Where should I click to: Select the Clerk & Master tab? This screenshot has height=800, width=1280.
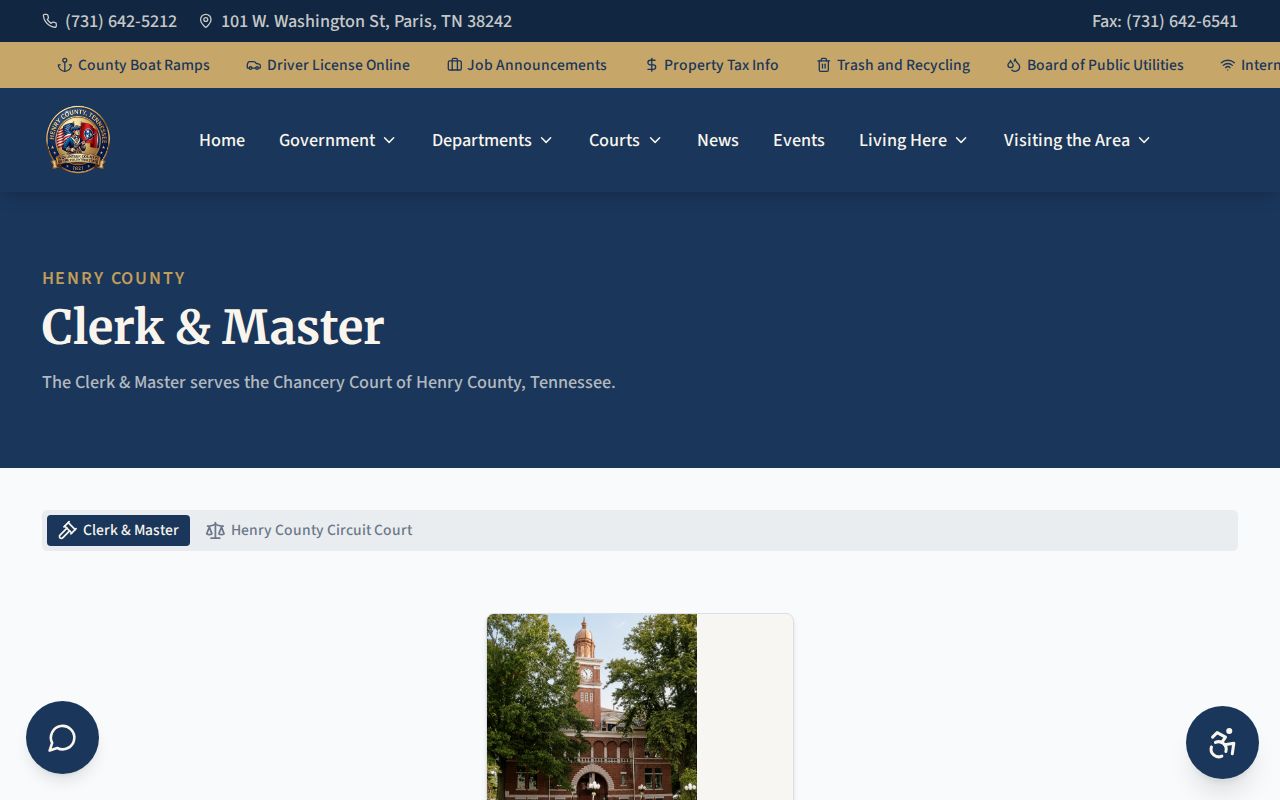coord(118,530)
